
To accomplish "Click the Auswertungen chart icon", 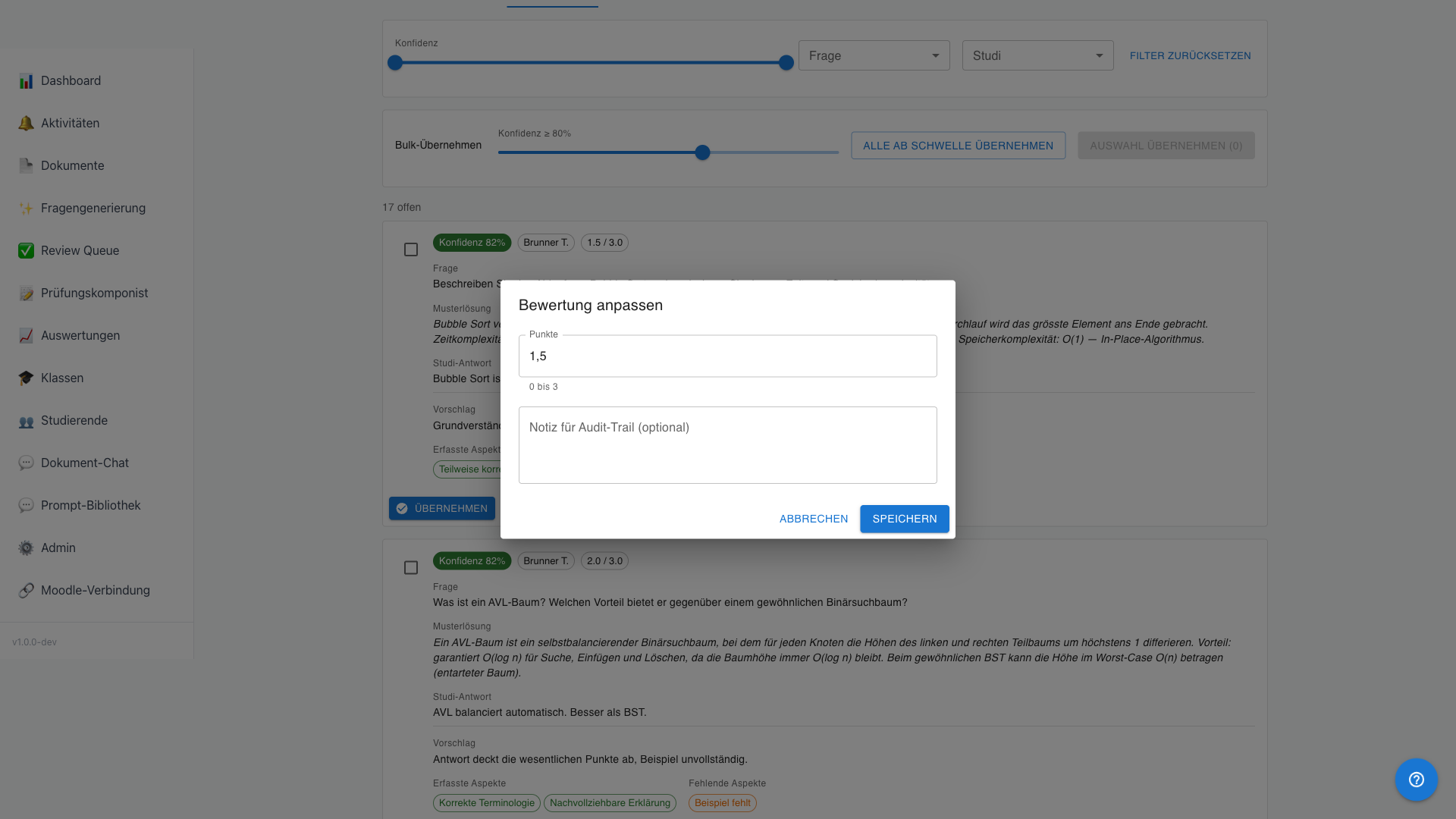I will [26, 336].
